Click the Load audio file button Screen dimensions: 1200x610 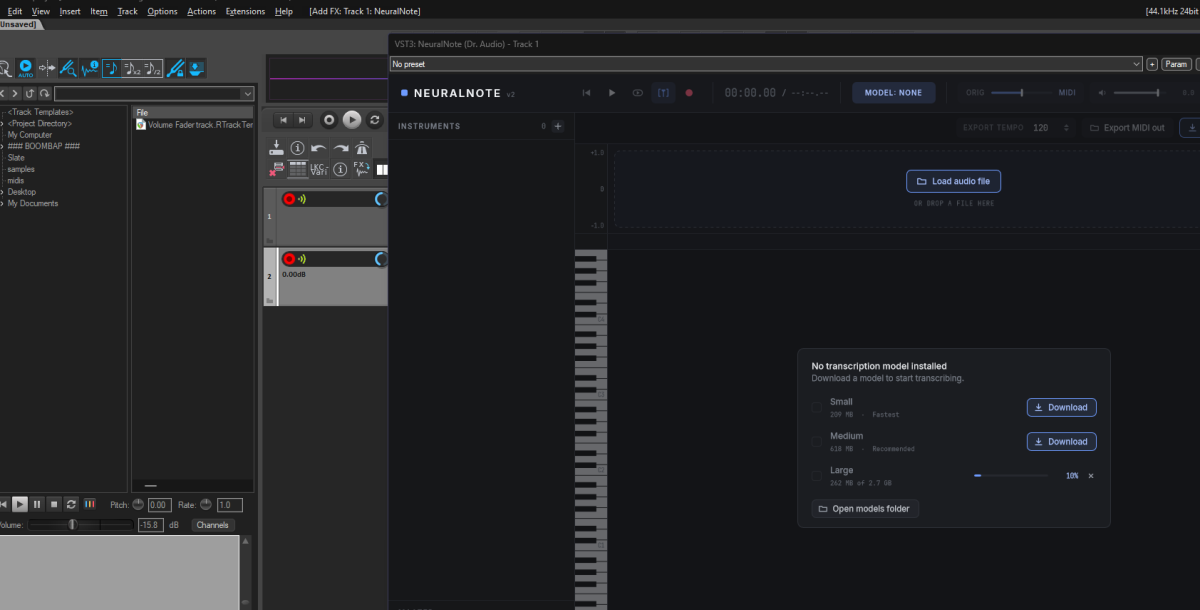point(953,181)
